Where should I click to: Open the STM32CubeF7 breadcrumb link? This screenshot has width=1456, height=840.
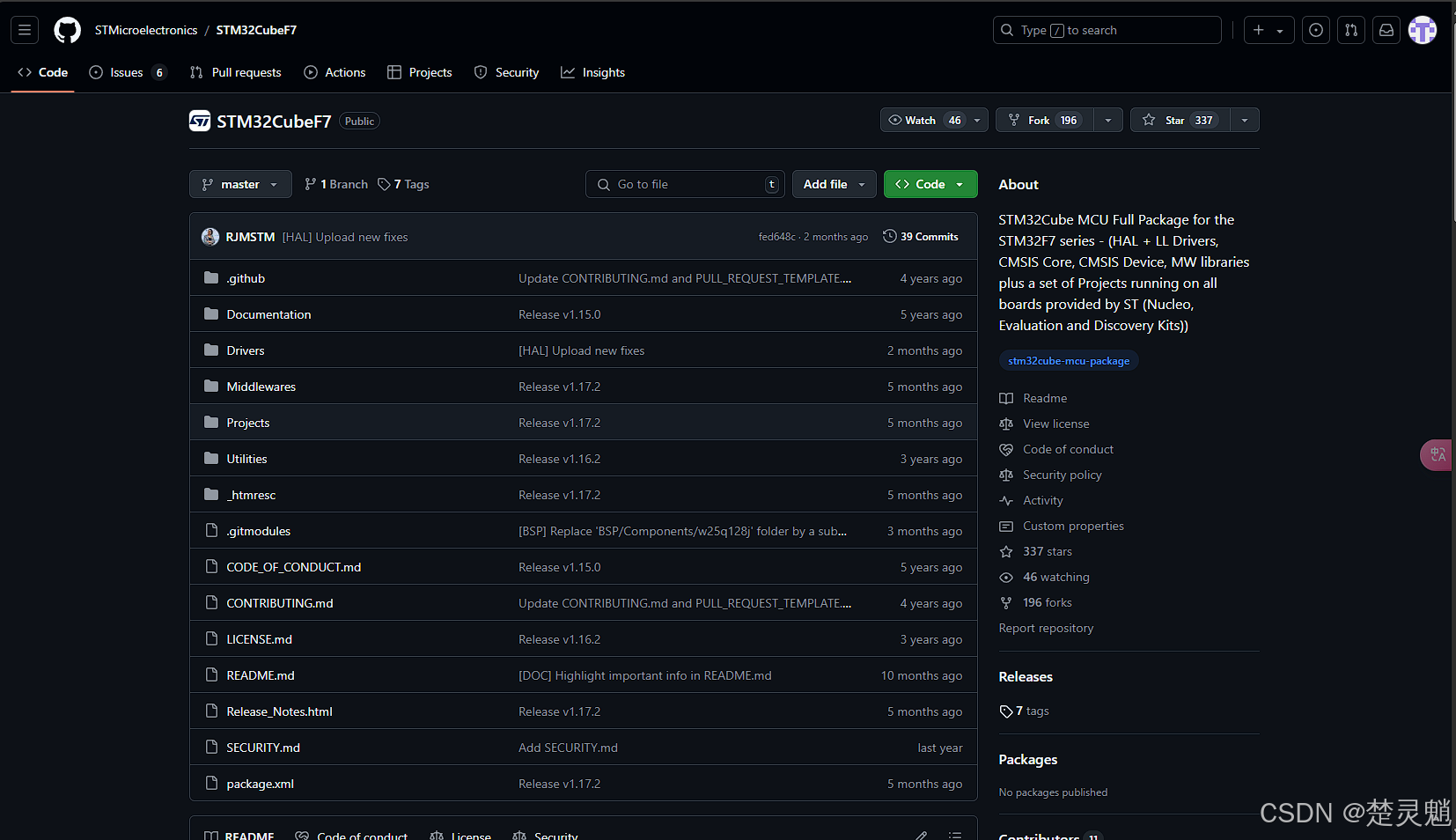(256, 30)
